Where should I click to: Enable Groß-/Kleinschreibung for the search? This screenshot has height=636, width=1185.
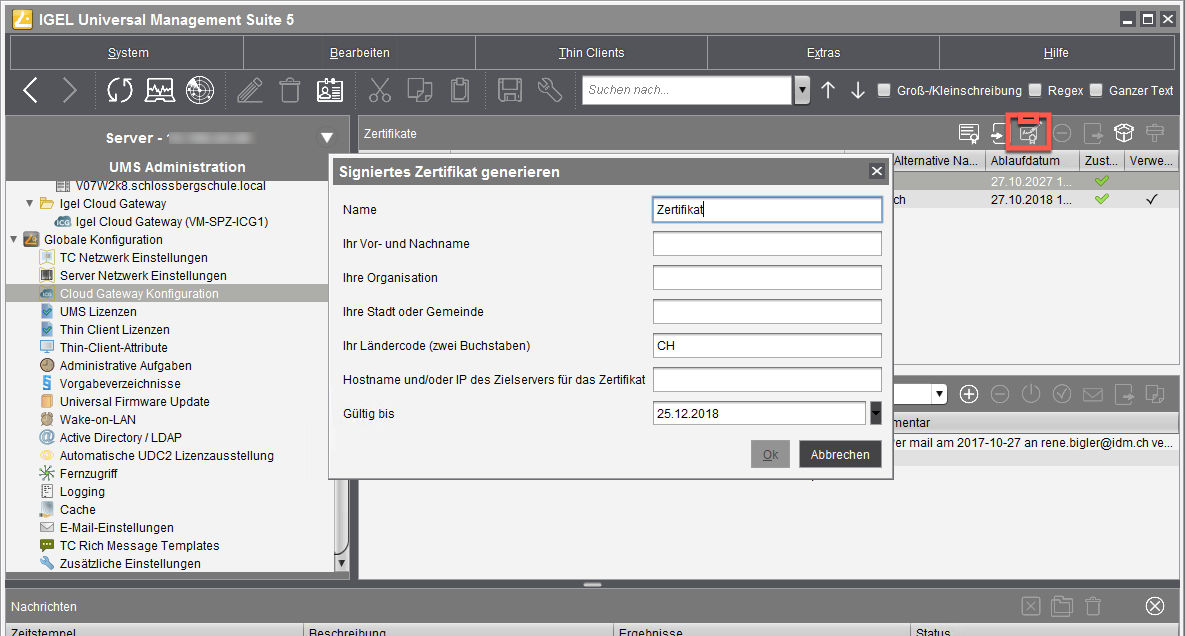[x=884, y=90]
